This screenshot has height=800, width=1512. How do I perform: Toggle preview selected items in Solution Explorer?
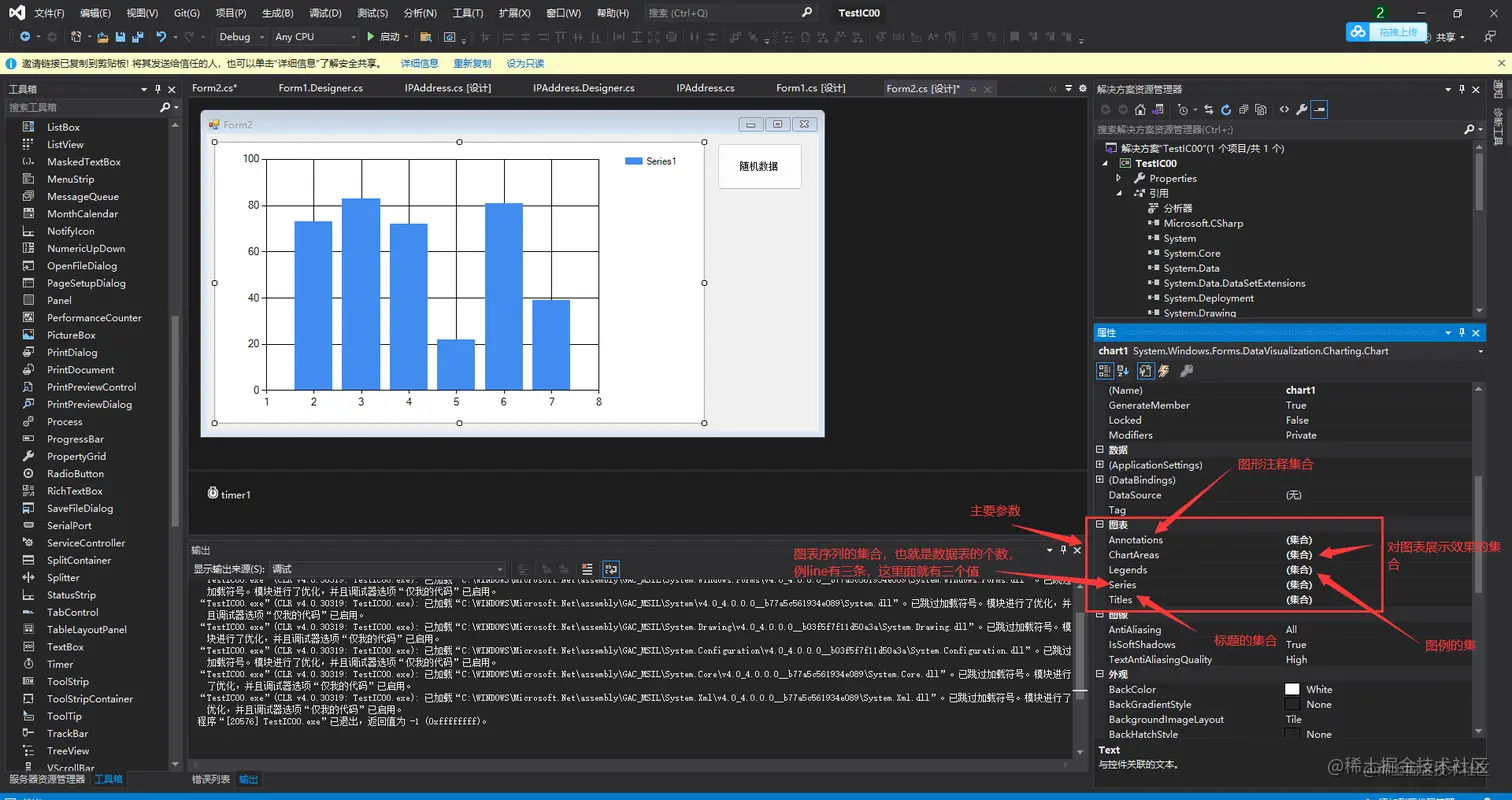click(x=1319, y=110)
